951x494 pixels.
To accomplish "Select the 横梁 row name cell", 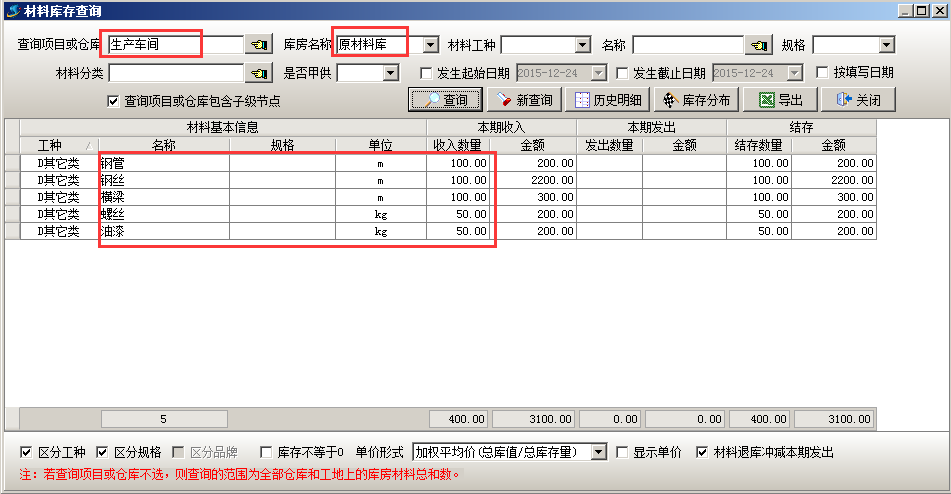I will (x=164, y=197).
